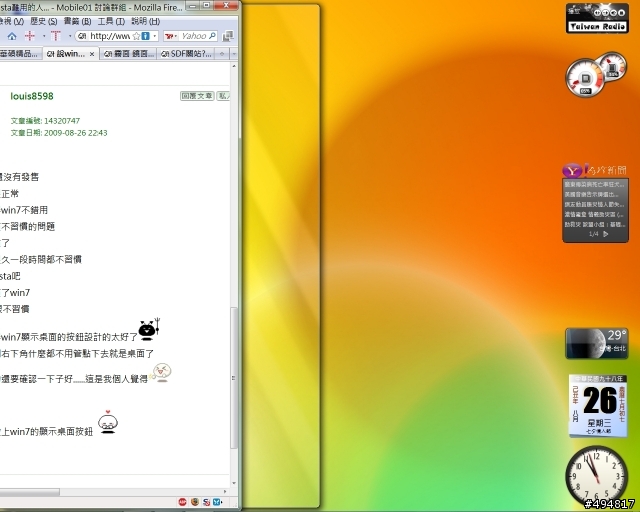Open first headline in Yahoo news gadget
This screenshot has height=512, width=640.
coord(595,185)
